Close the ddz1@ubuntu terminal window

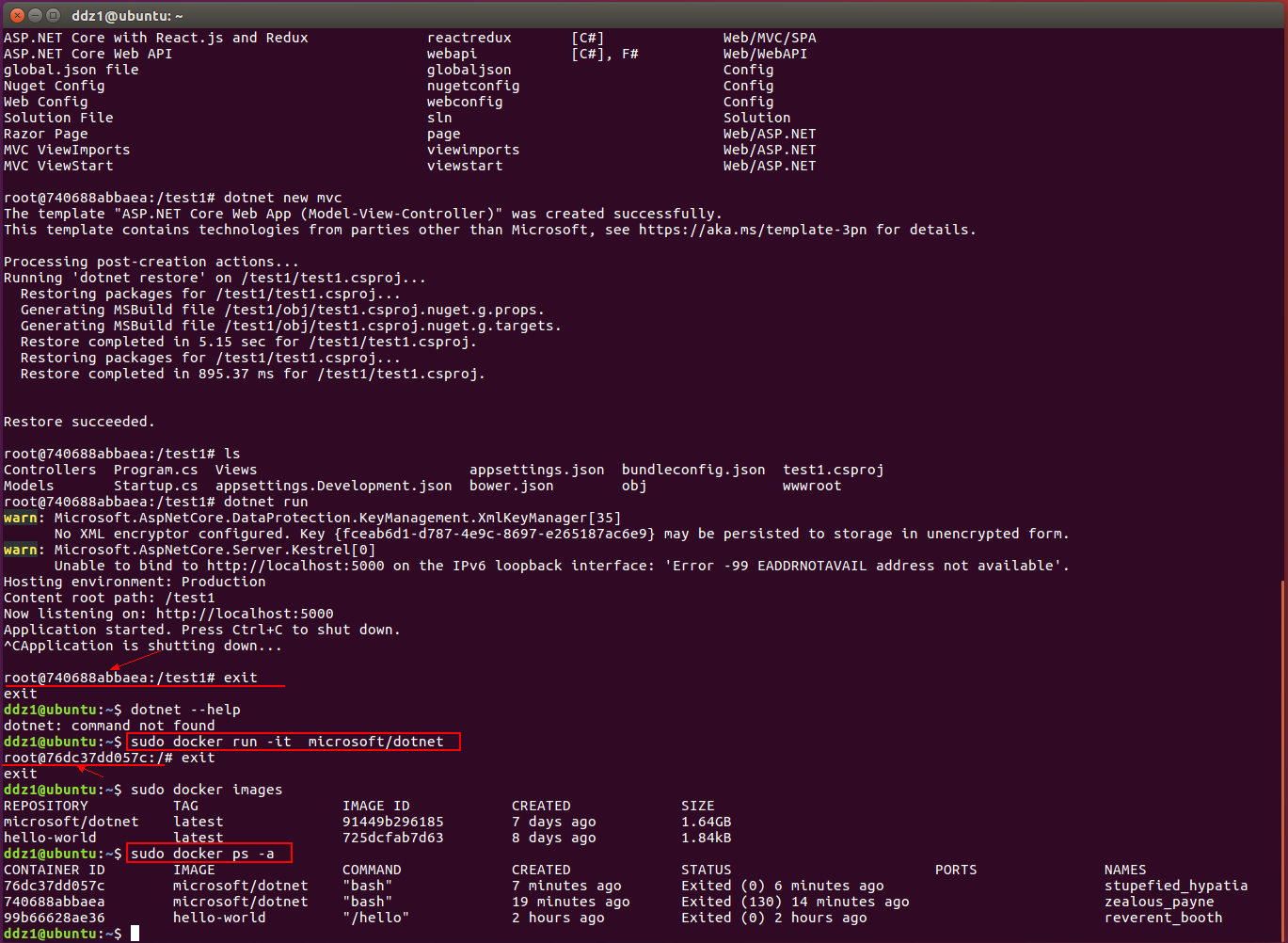pyautogui.click(x=17, y=15)
